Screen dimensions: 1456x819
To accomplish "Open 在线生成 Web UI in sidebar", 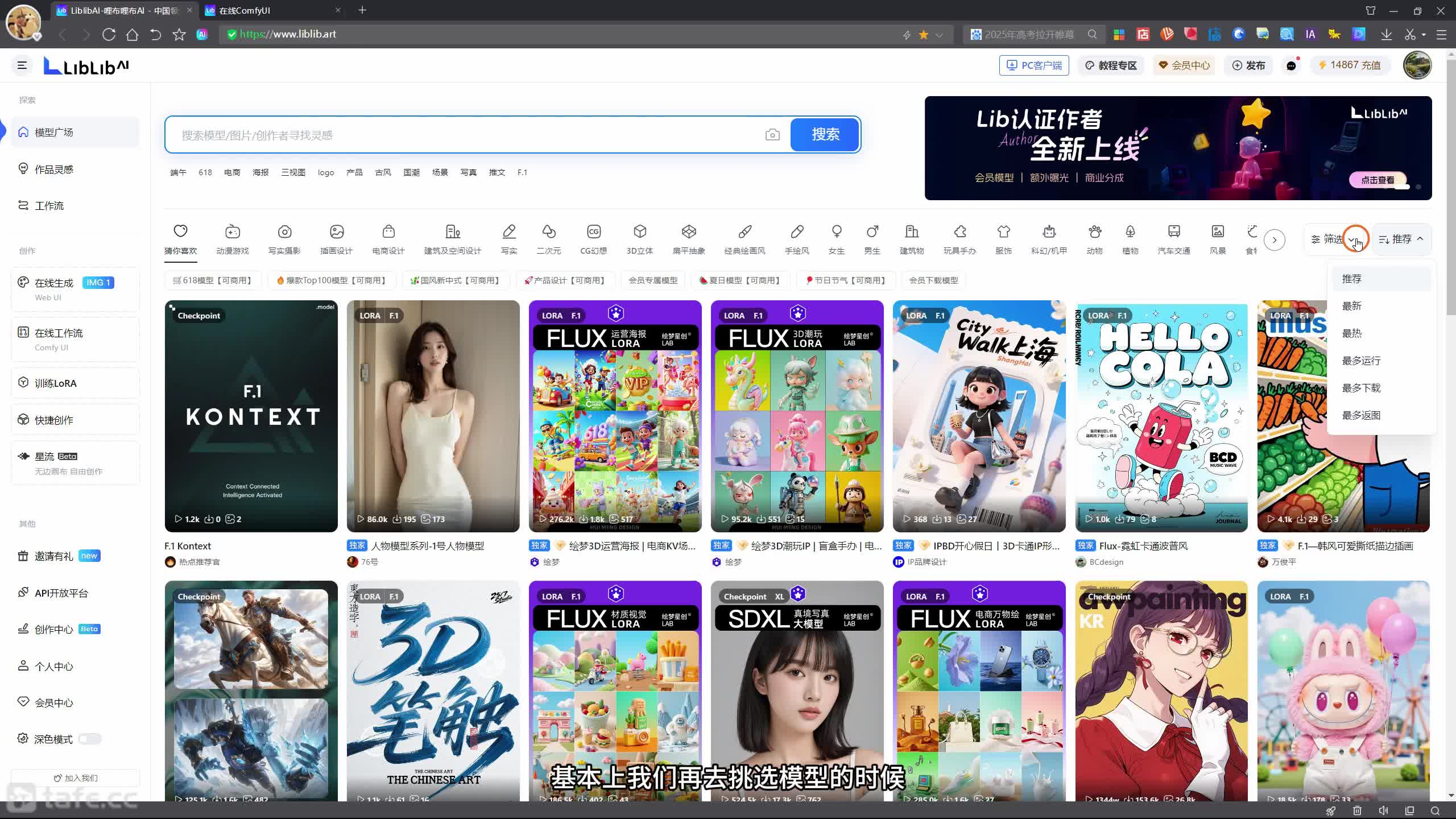I will coord(75,289).
